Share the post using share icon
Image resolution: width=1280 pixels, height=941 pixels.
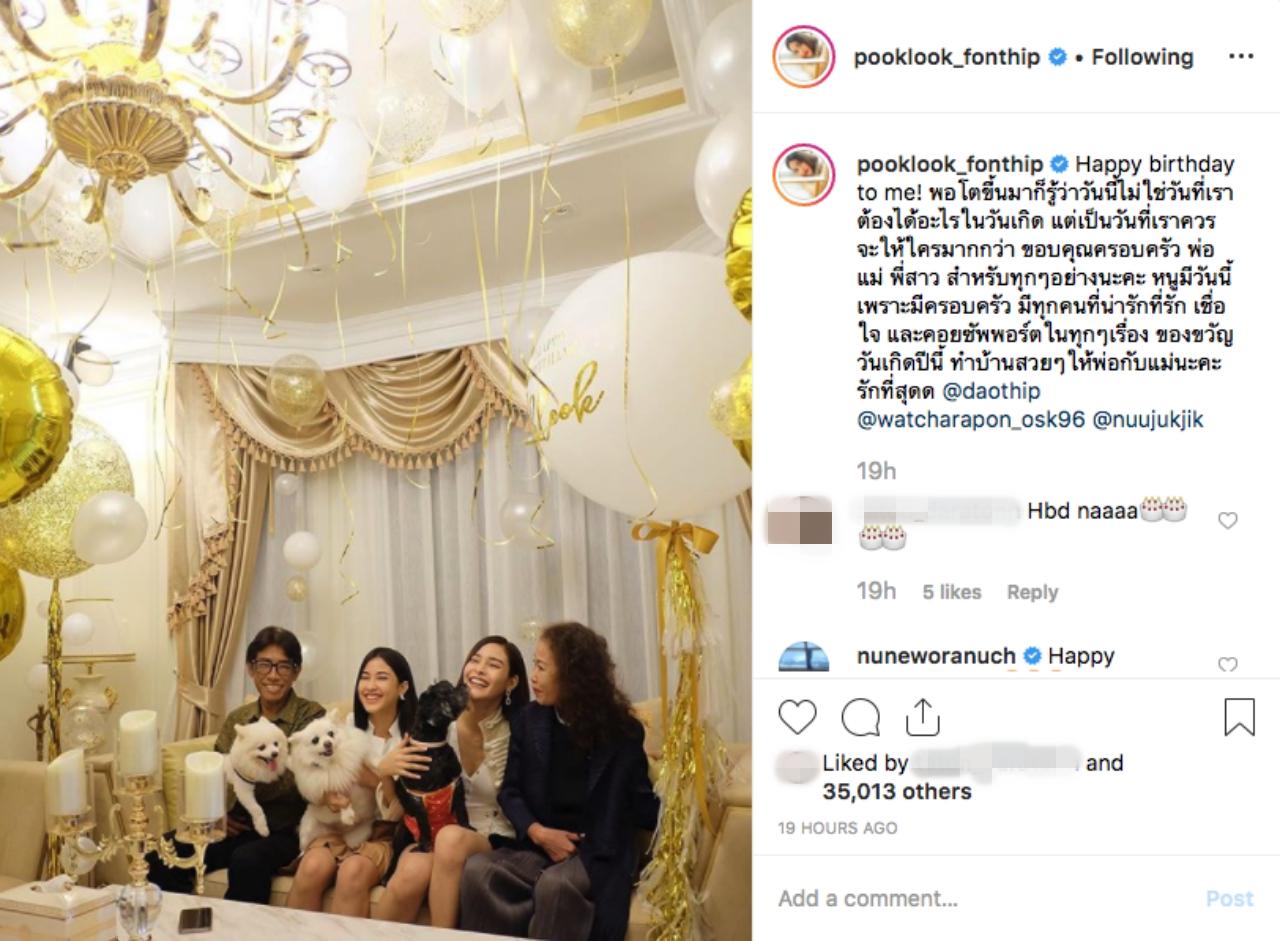[x=922, y=716]
